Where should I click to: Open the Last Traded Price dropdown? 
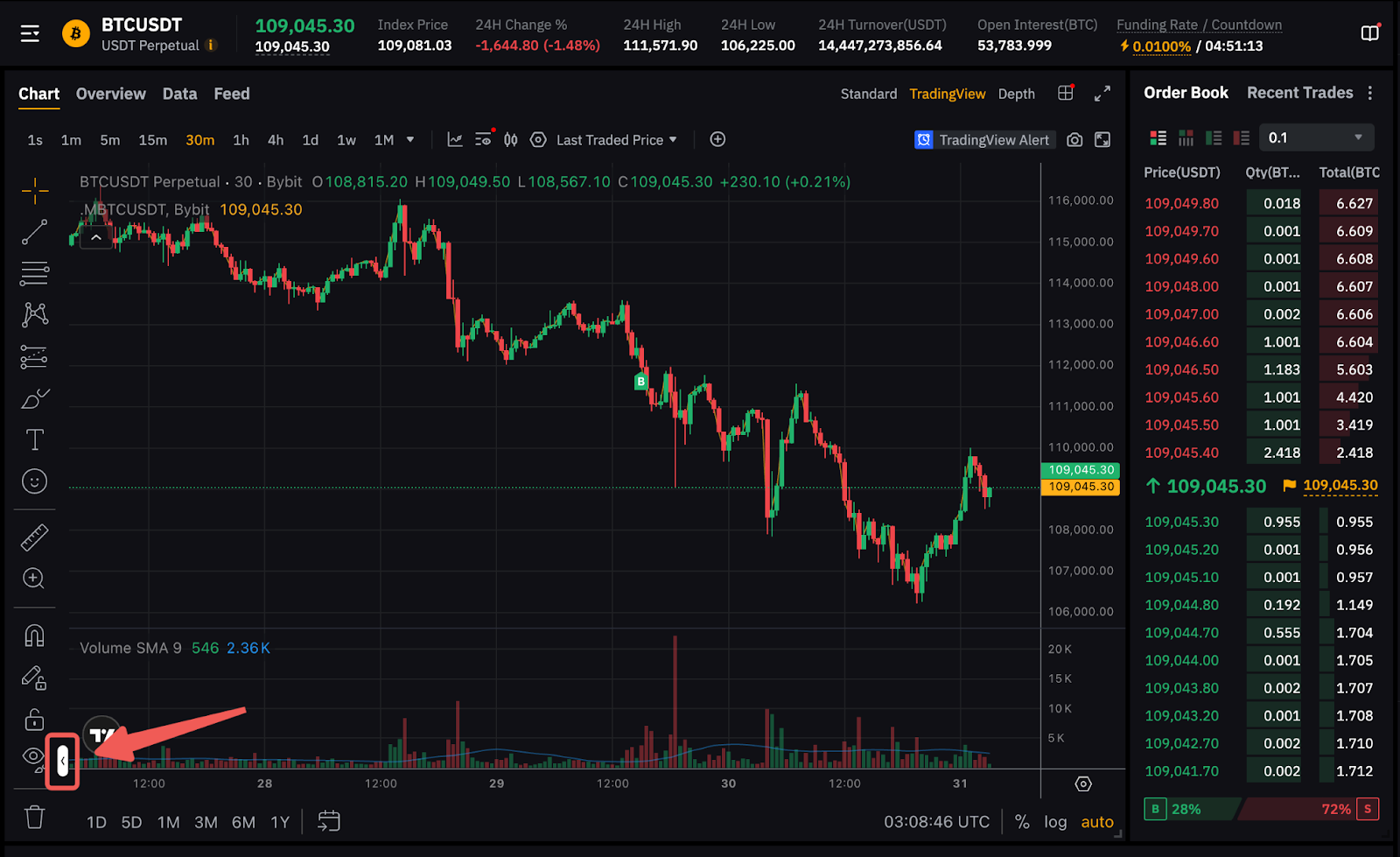tap(616, 140)
